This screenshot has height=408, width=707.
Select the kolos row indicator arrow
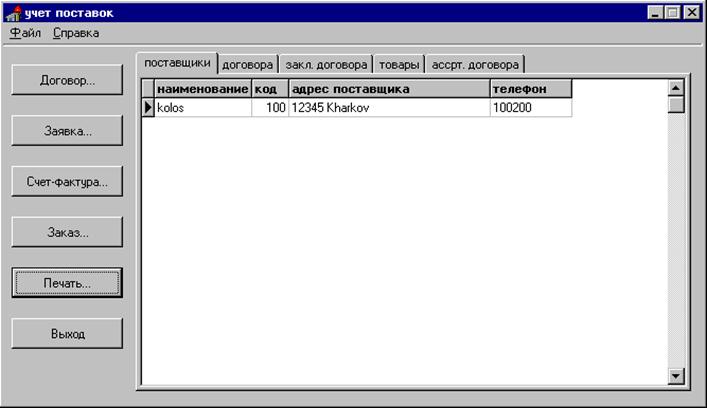coord(149,107)
